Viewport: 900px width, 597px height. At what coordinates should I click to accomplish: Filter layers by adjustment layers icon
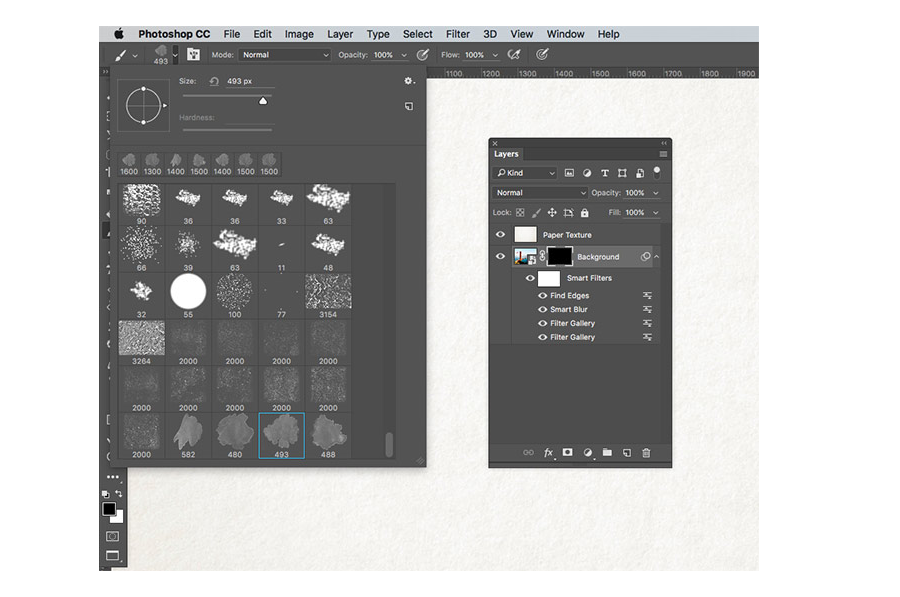pos(587,173)
